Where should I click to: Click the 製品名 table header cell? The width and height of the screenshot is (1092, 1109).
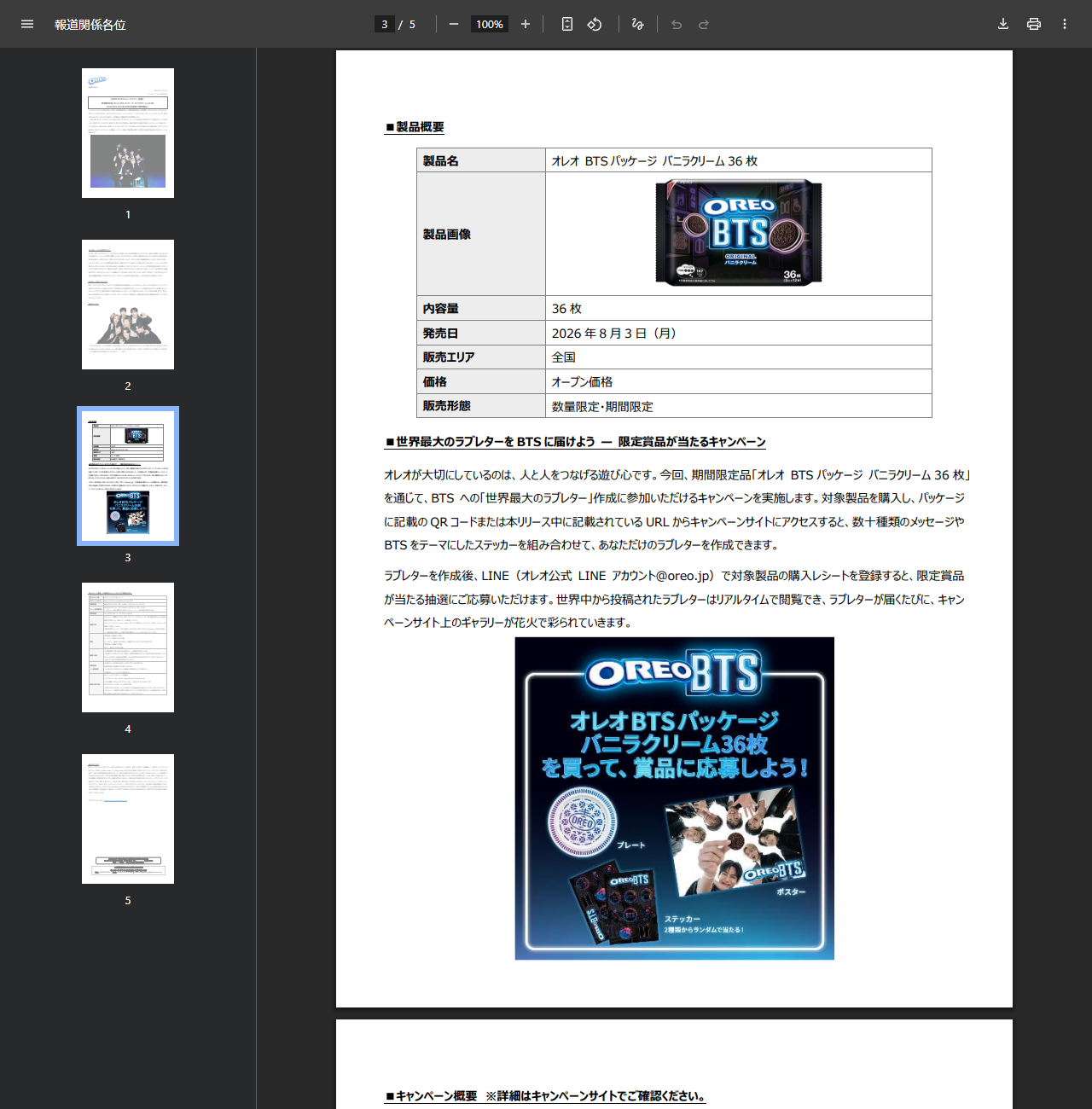481,160
